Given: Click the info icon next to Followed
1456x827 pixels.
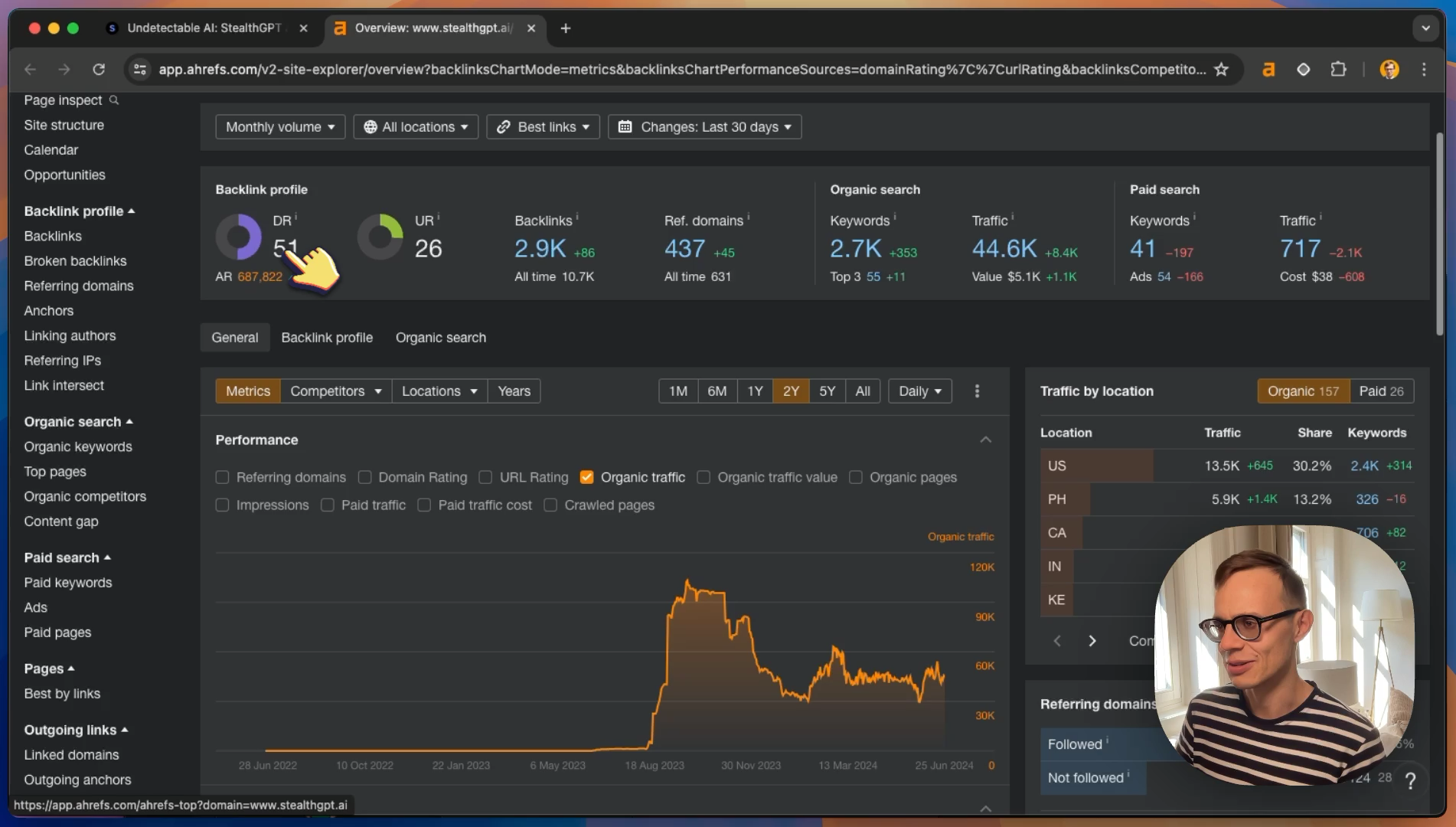Looking at the screenshot, I should 1107,740.
